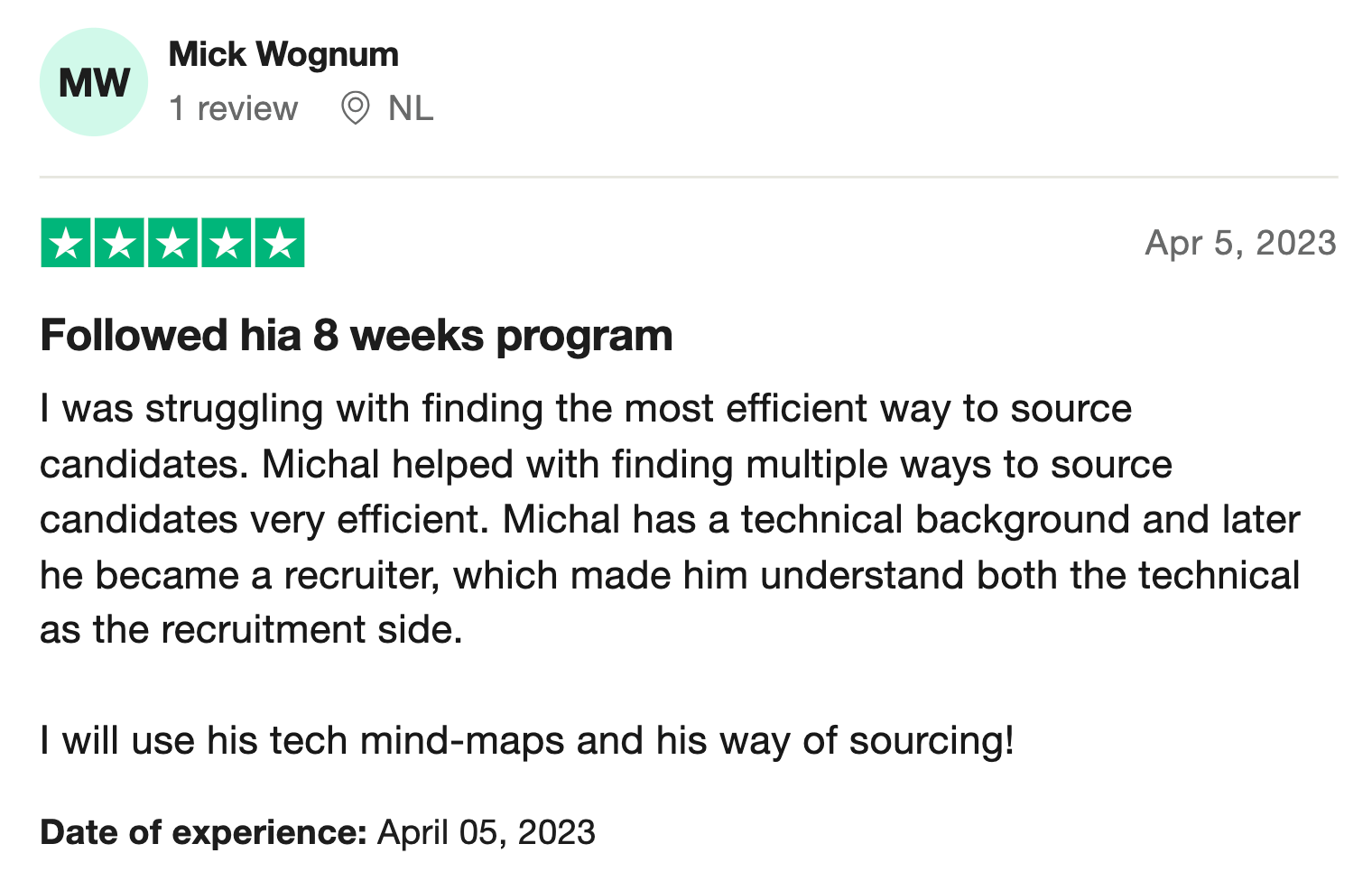Open the "Followed hia 8 weeks program" title
This screenshot has height=881, width=1372.
tap(357, 336)
